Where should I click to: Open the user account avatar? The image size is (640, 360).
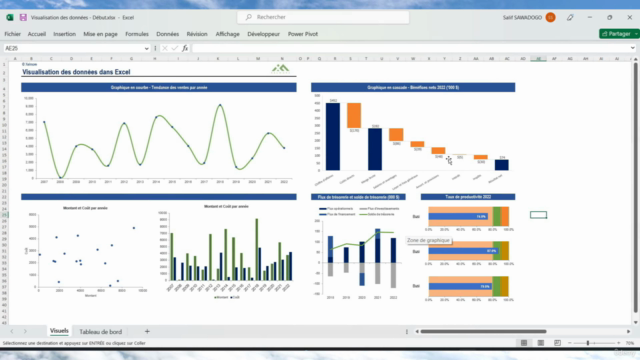pyautogui.click(x=550, y=18)
